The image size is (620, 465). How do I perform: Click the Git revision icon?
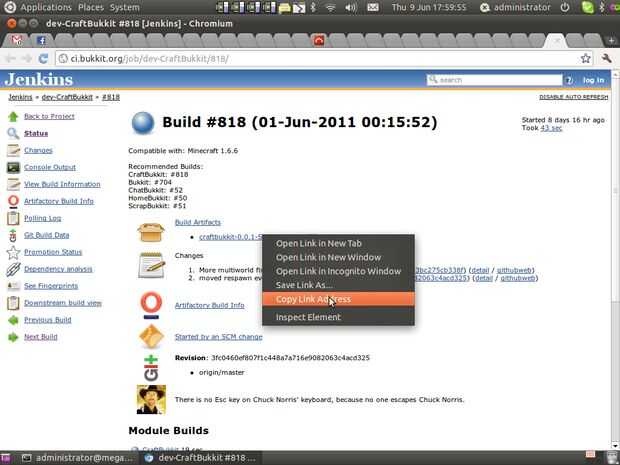tap(151, 368)
